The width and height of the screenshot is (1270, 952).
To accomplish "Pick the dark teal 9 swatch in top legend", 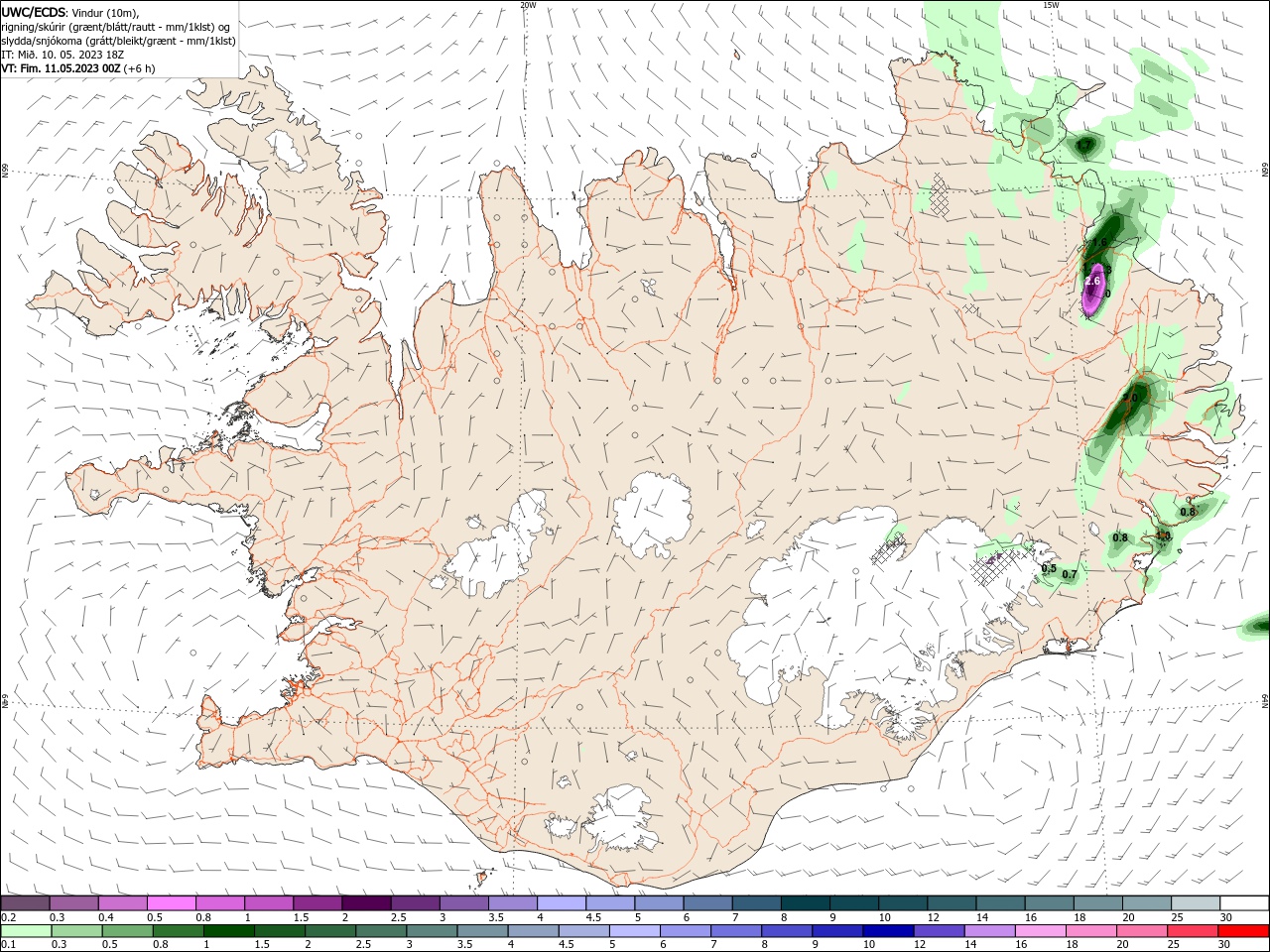I will [853, 903].
